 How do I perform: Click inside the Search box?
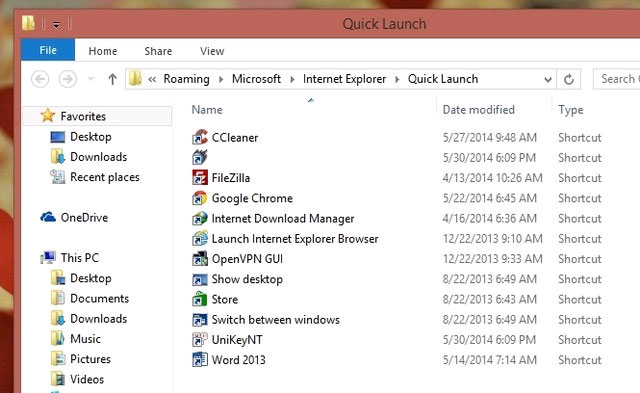point(616,79)
